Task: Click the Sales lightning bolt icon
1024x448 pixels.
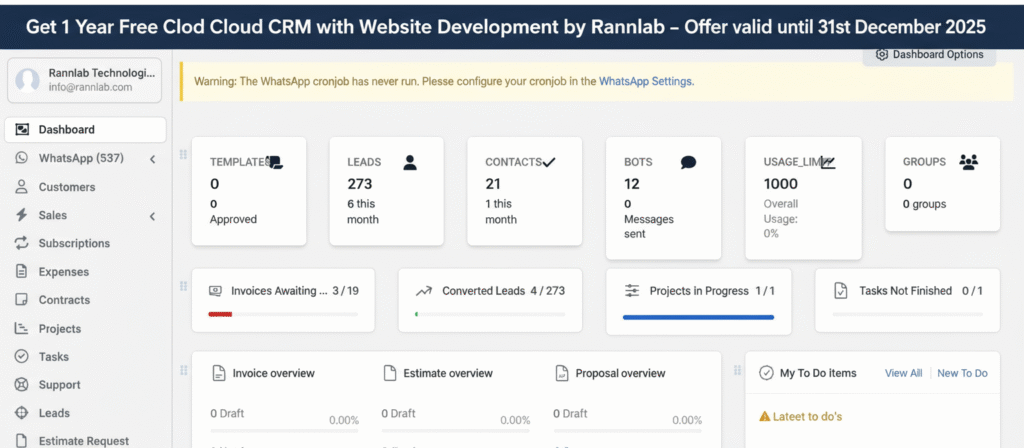Action: click(21, 215)
